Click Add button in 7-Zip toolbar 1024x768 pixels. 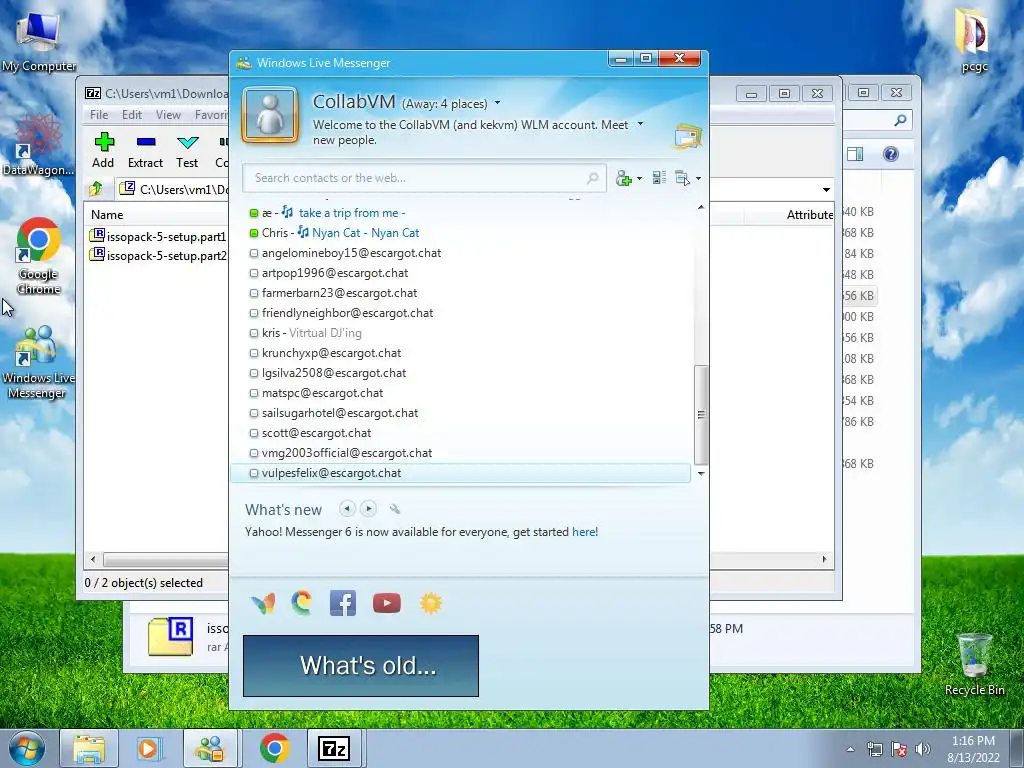[x=103, y=151]
